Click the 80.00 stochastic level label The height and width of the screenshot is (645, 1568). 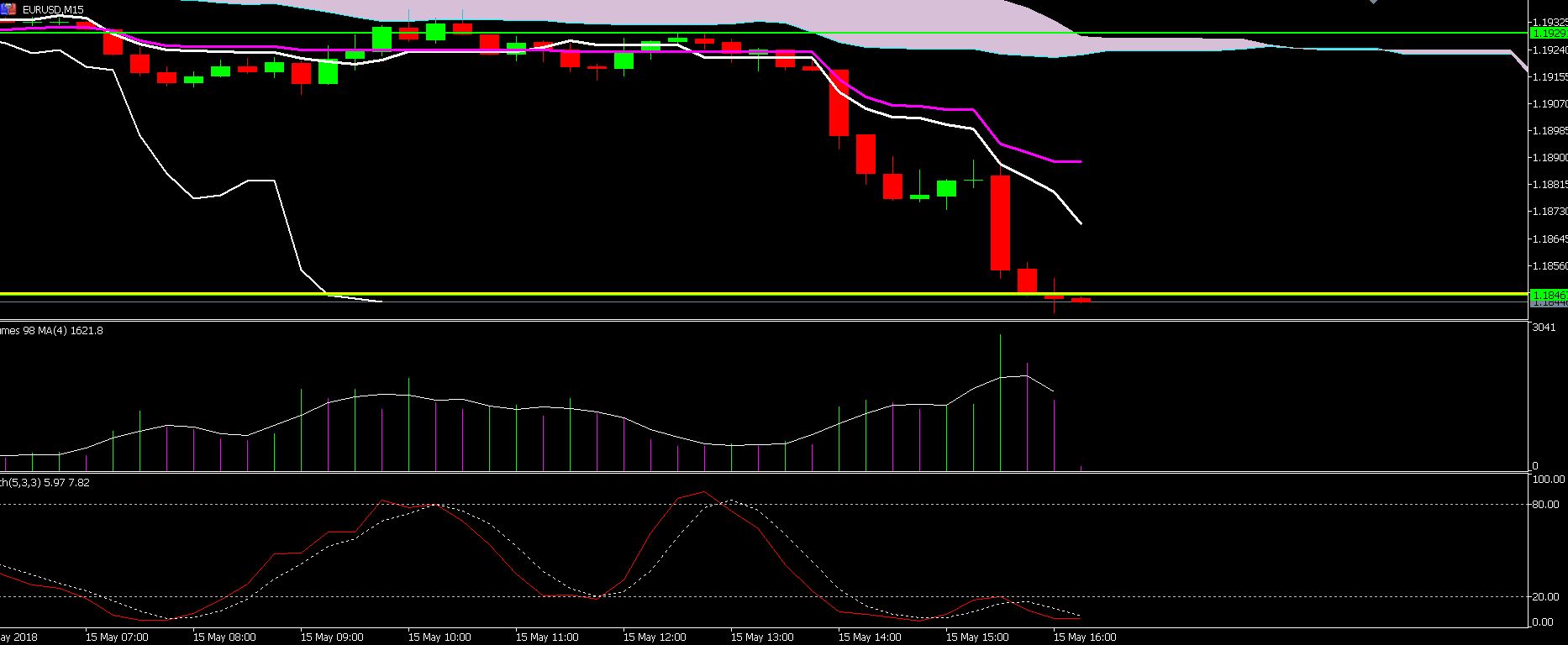click(1548, 505)
